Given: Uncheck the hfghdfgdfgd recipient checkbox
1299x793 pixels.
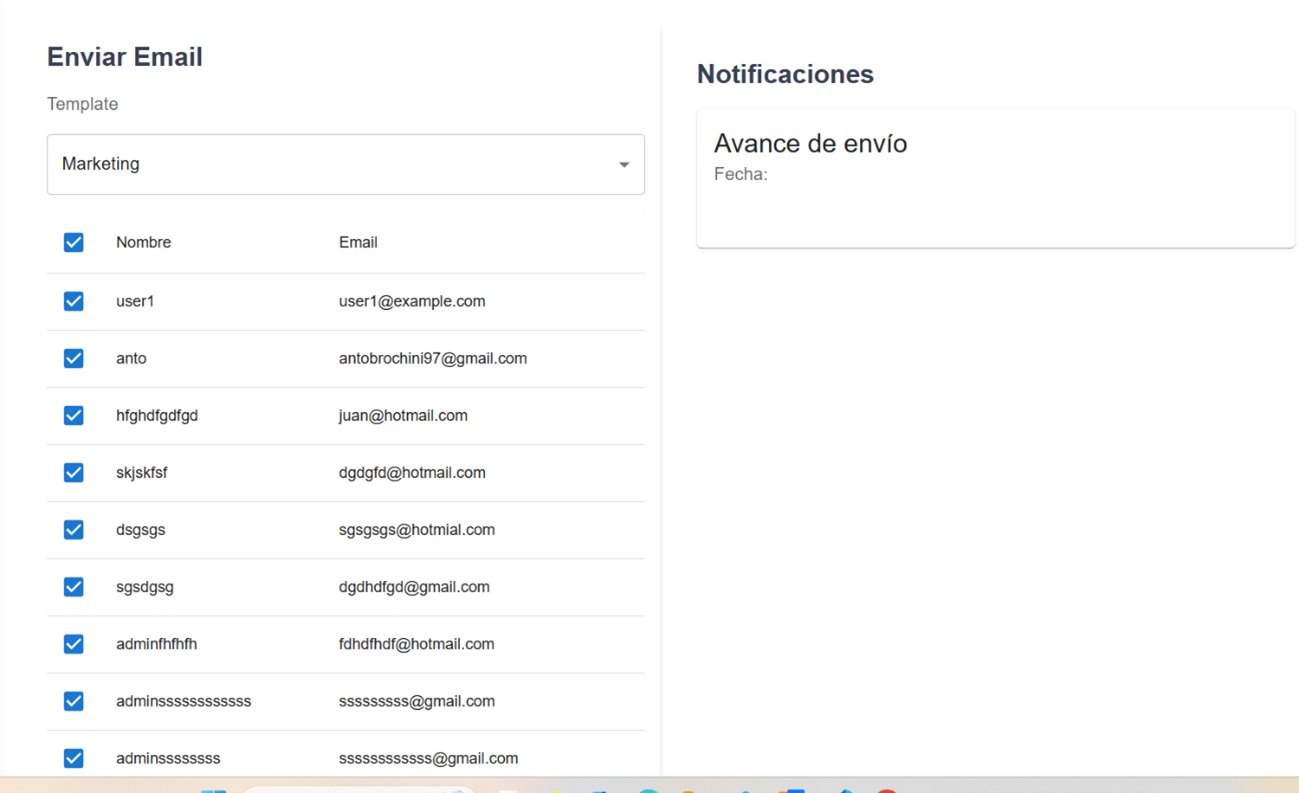Looking at the screenshot, I should tap(73, 415).
